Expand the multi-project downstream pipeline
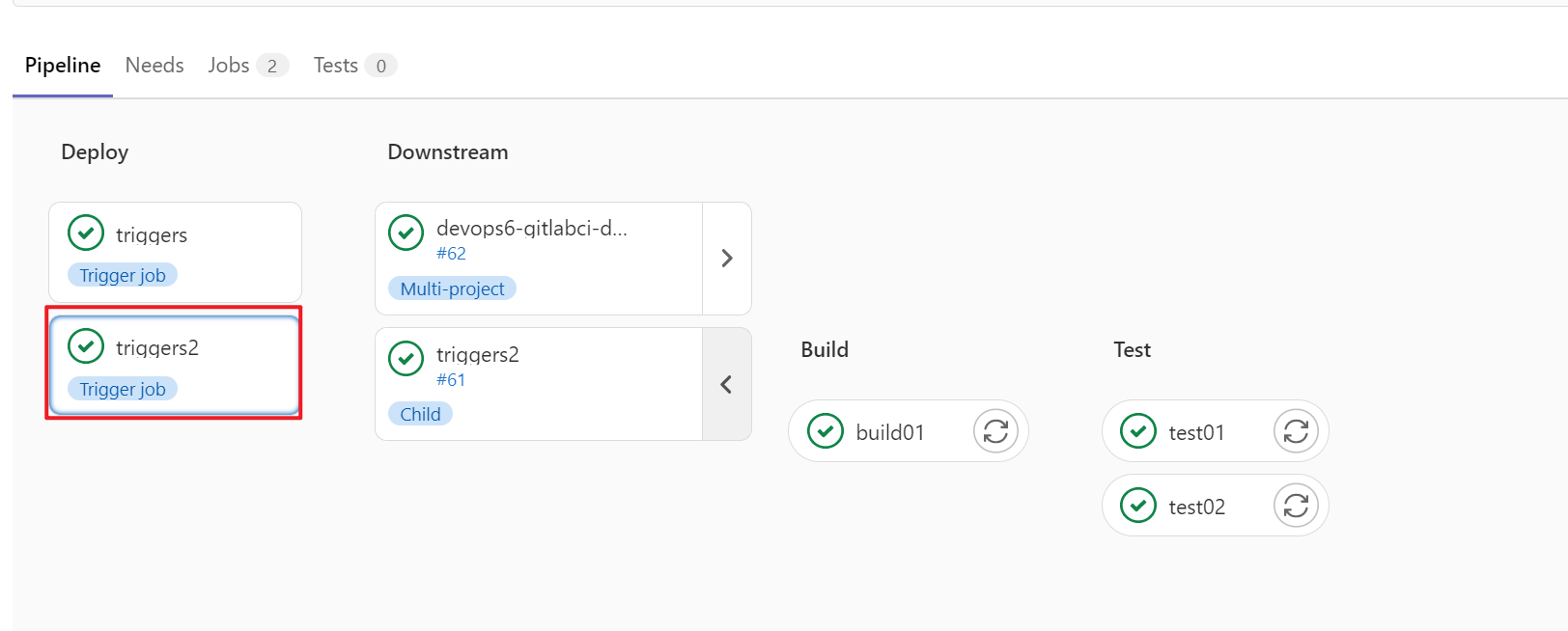 pyautogui.click(x=727, y=259)
